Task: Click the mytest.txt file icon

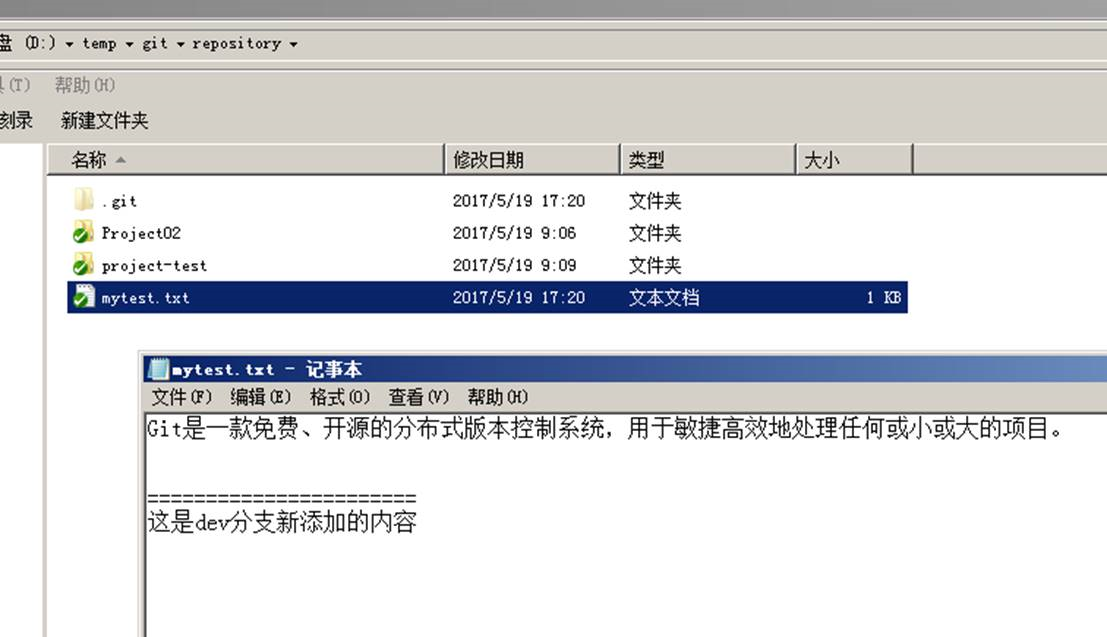Action: (83, 297)
